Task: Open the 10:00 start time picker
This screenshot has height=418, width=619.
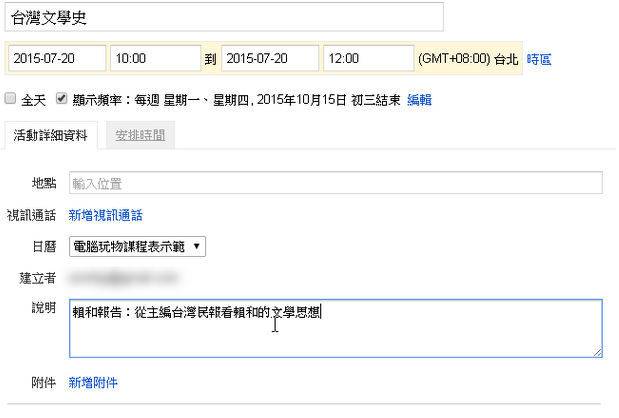Action: [155, 59]
